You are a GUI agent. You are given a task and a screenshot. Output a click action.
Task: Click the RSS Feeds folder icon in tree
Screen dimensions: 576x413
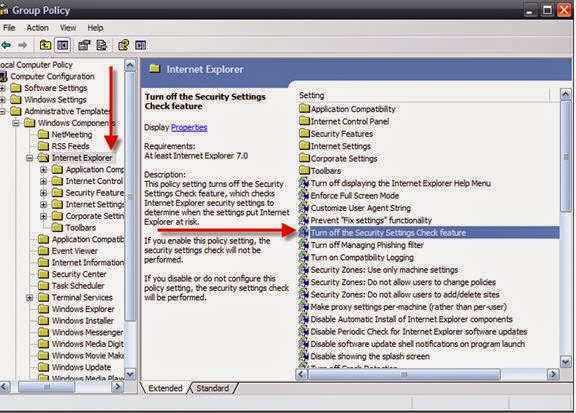coord(44,146)
